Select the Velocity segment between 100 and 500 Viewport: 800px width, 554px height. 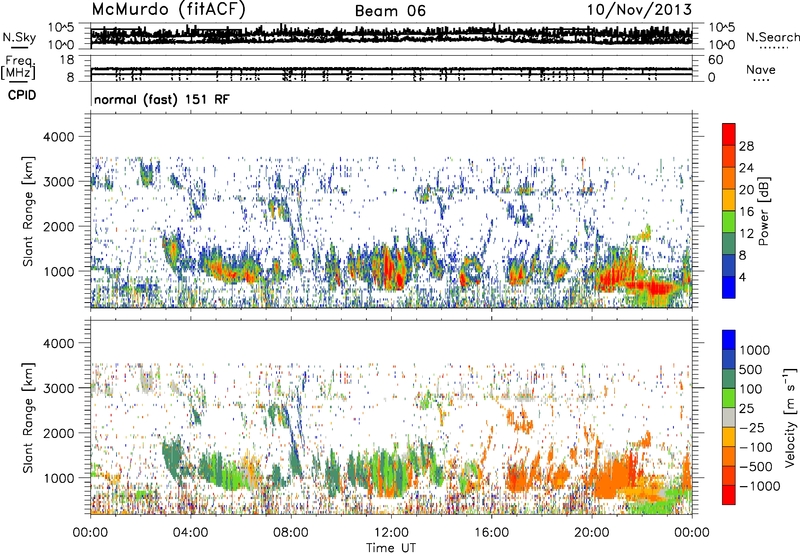click(729, 379)
